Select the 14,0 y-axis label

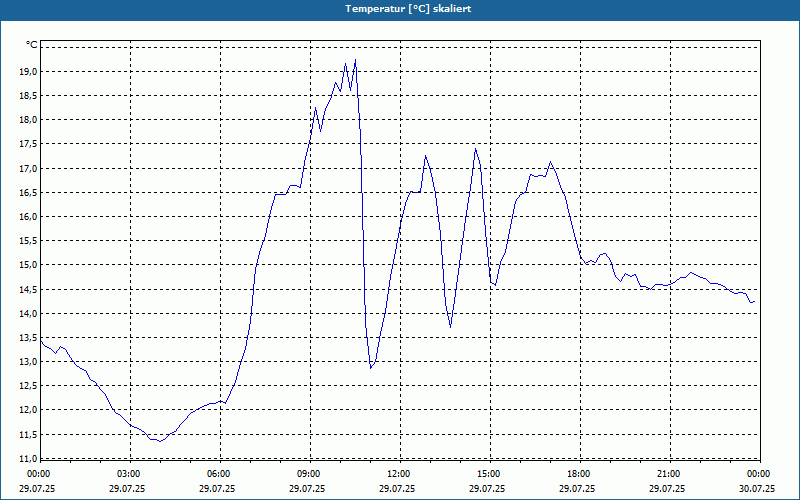tap(28, 313)
